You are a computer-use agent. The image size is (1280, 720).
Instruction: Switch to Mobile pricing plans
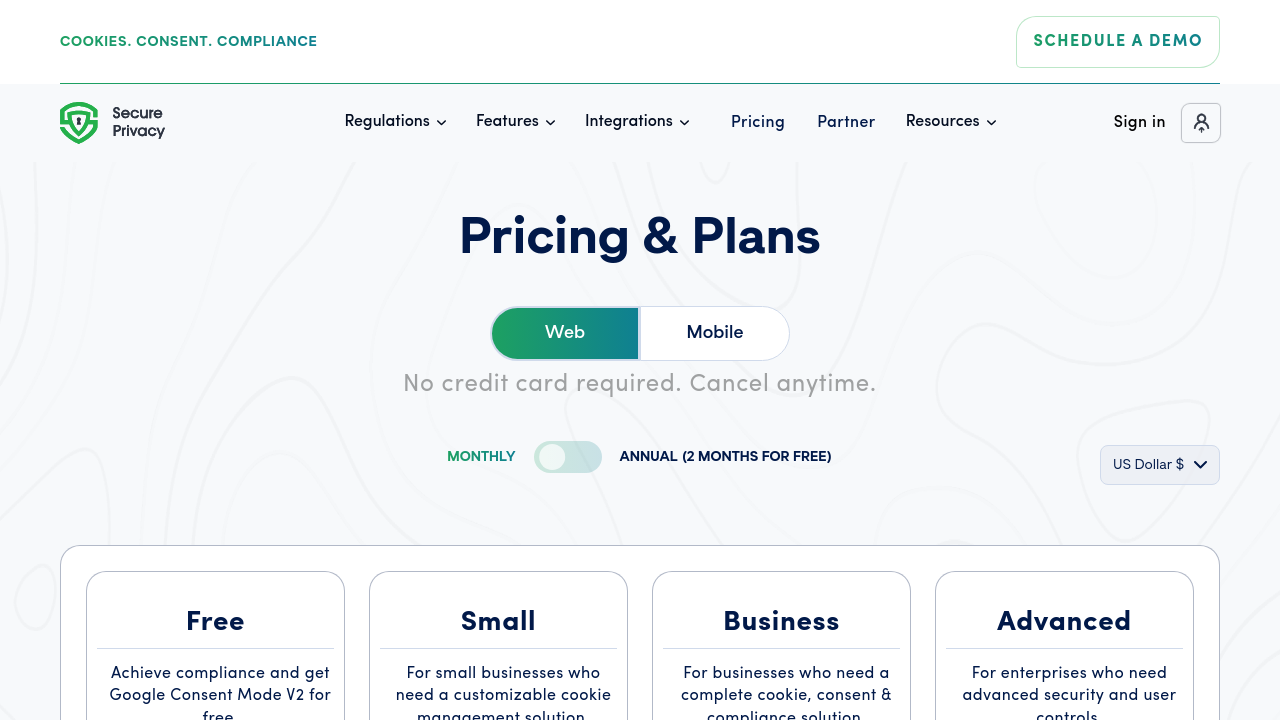715,333
